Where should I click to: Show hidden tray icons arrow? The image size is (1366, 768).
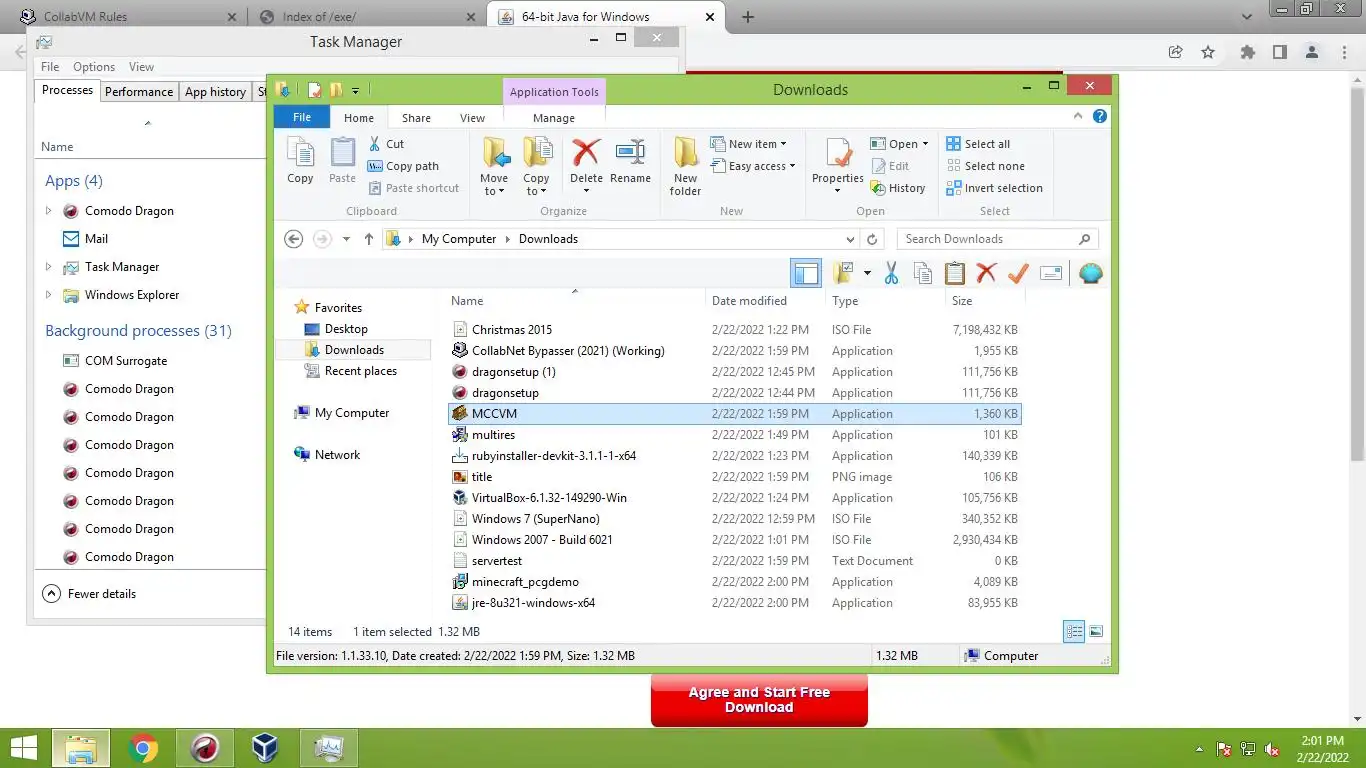pos(1199,749)
